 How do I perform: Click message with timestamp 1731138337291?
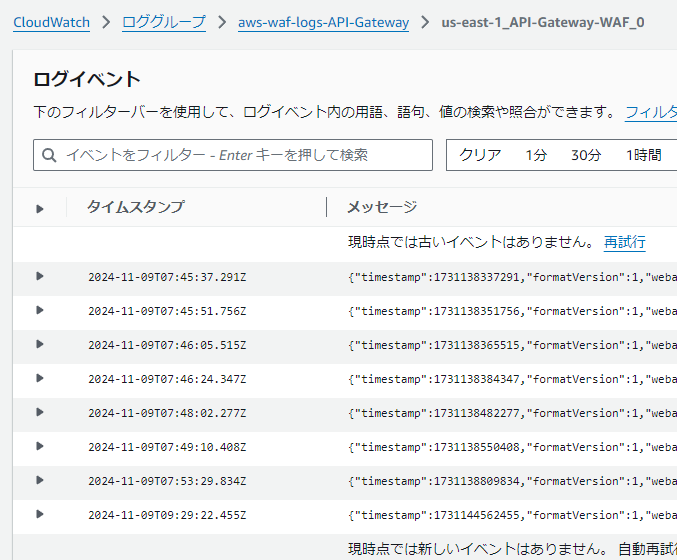tap(512, 277)
